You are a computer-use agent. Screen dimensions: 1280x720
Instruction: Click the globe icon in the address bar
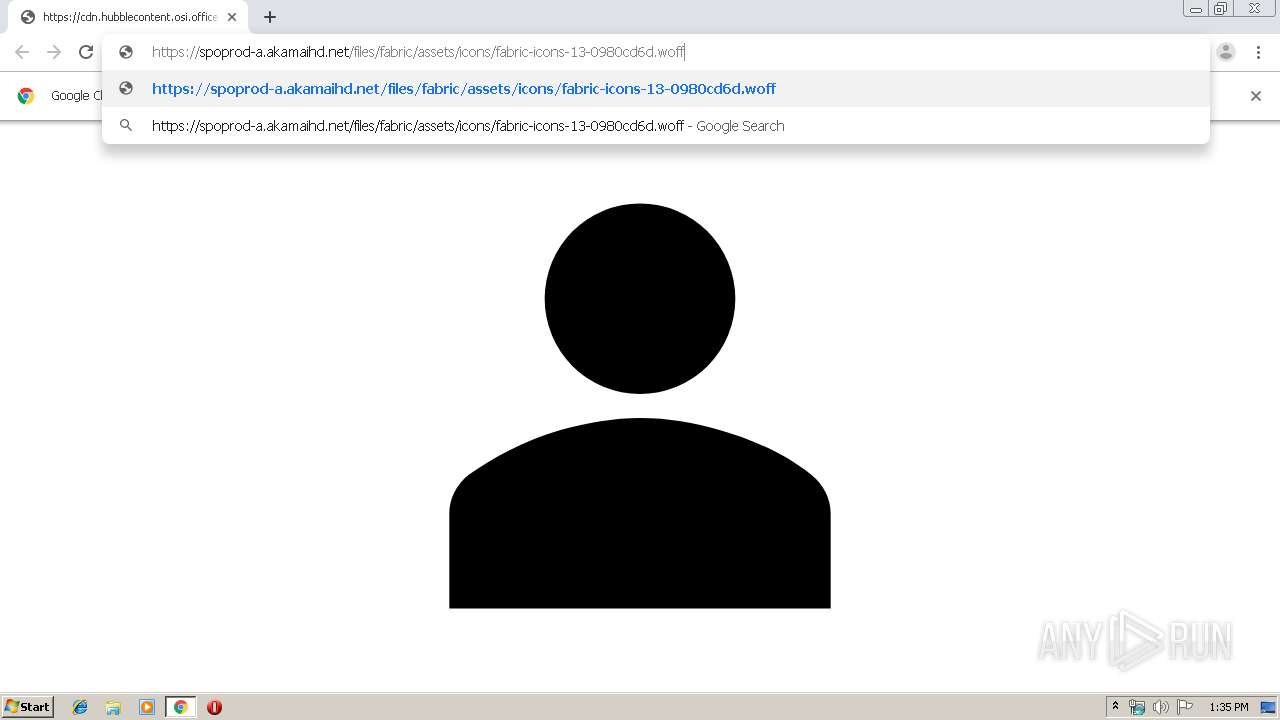(126, 52)
